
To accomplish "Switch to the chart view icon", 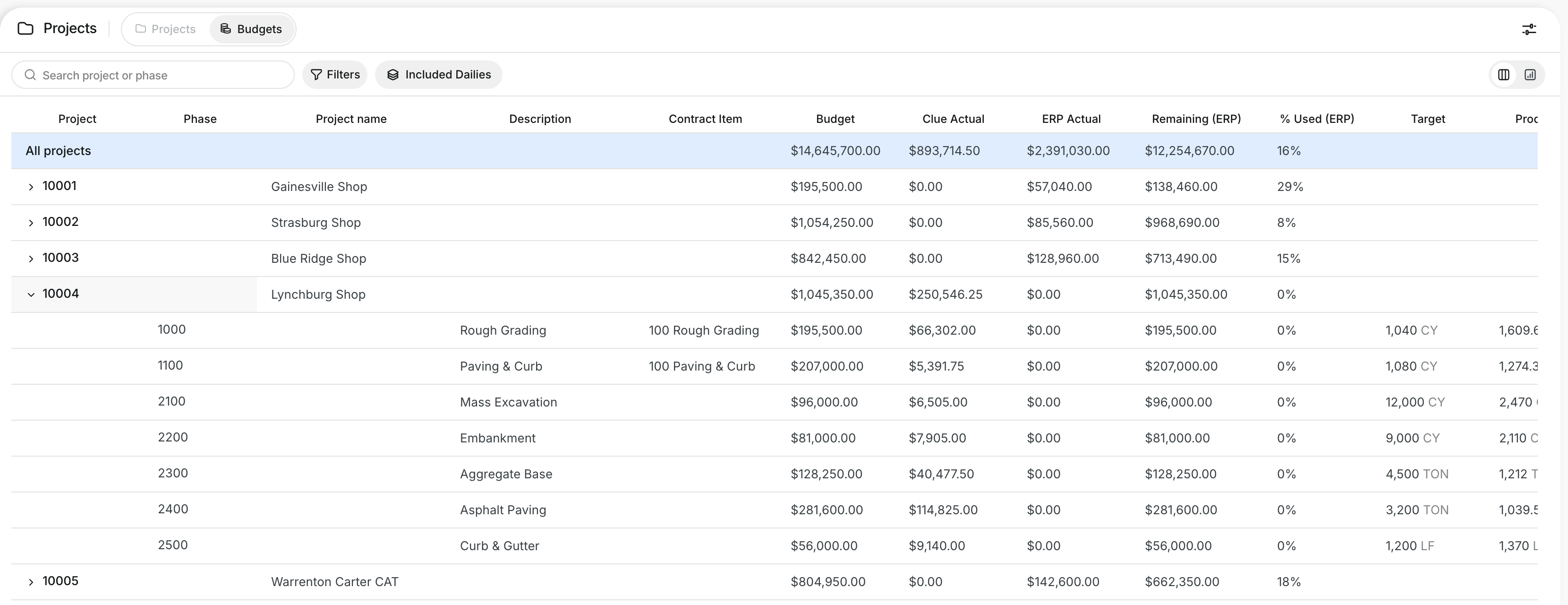I will tap(1530, 74).
